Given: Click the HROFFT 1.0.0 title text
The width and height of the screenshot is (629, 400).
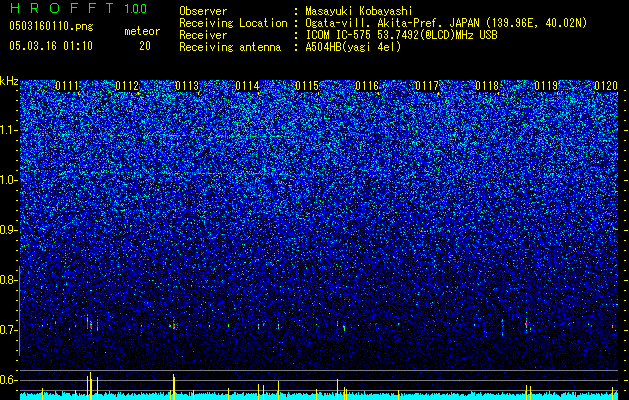Looking at the screenshot, I should (x=78, y=8).
